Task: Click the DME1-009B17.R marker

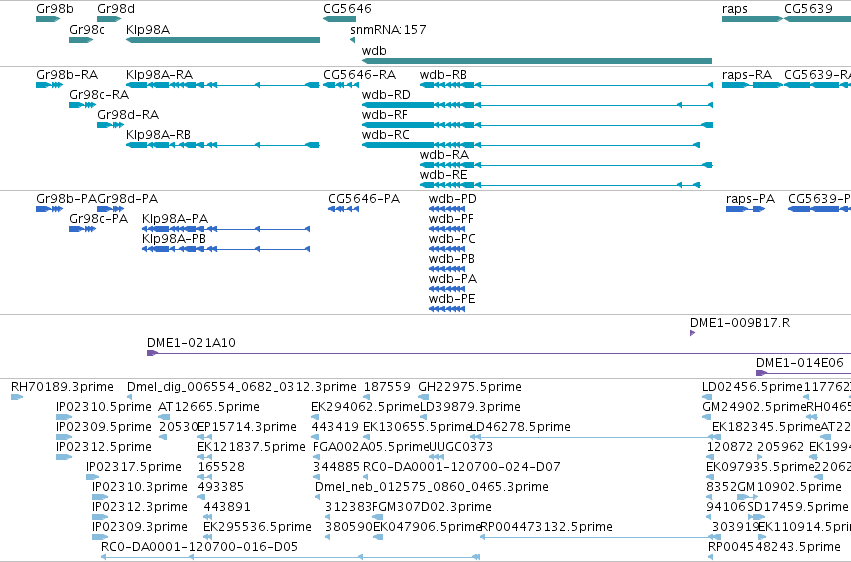Action: pyautogui.click(x=693, y=333)
